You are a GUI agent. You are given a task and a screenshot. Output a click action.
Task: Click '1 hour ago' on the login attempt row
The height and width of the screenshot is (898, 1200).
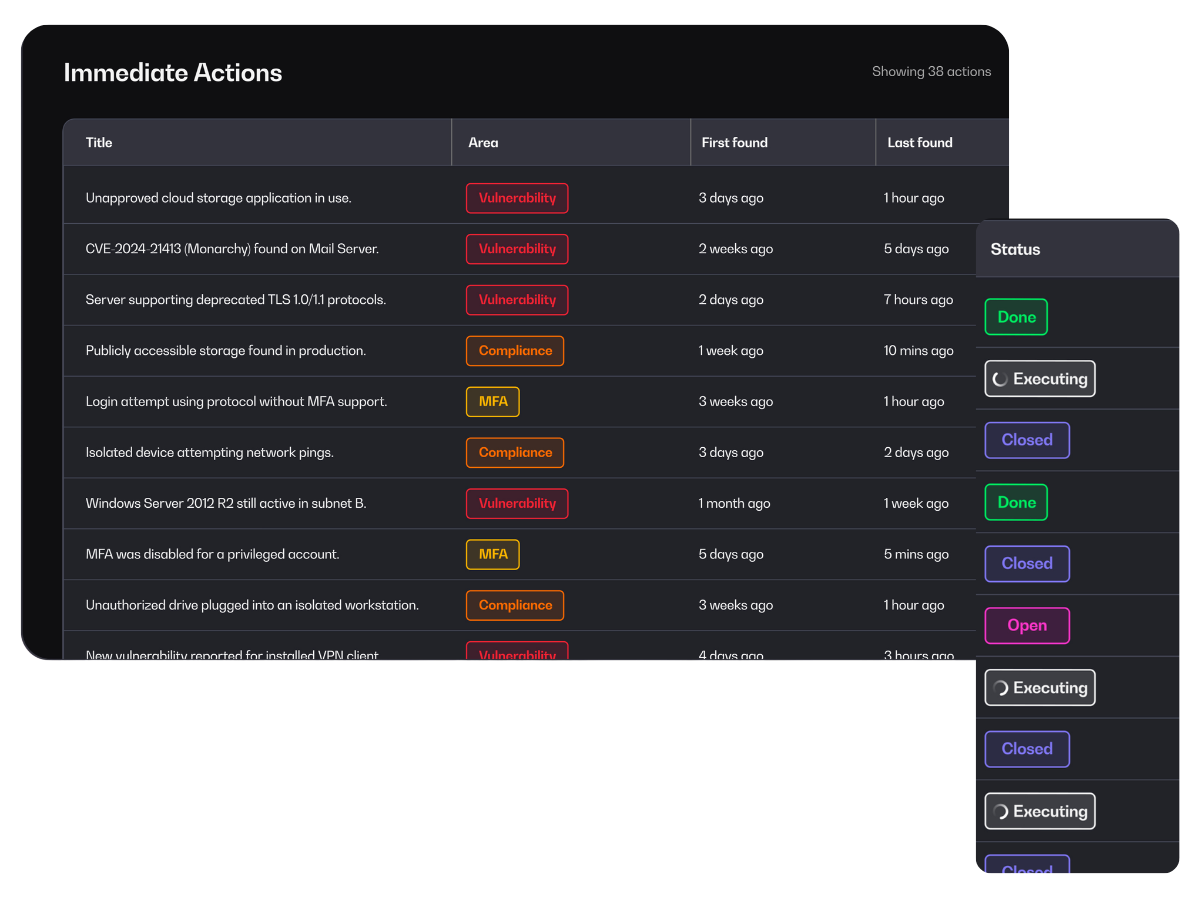pos(914,402)
